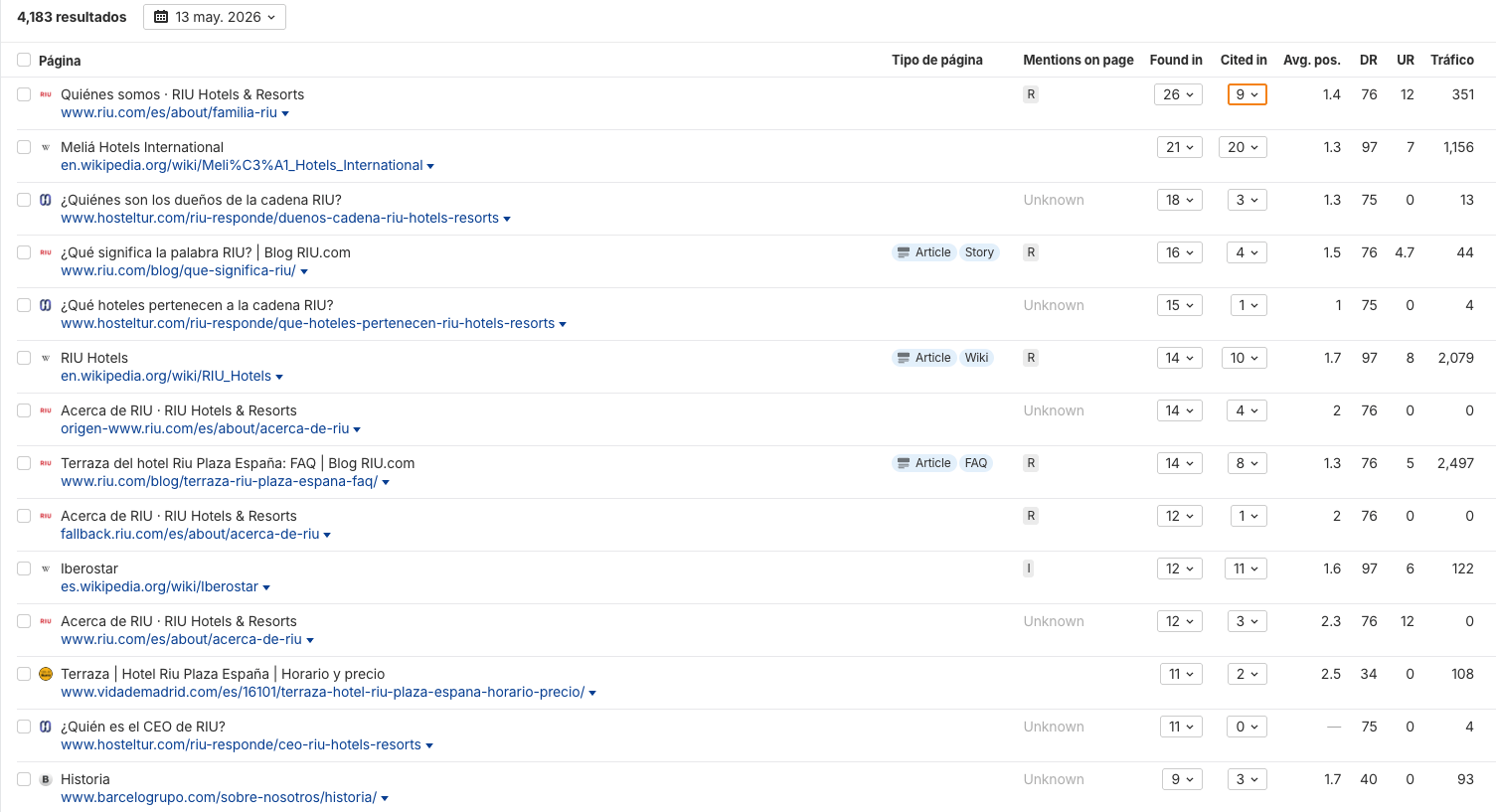Click the Hosteltur favicon beside ¿Qué hoteles pertenecen
This screenshot has width=1496, height=812.
pyautogui.click(x=46, y=305)
